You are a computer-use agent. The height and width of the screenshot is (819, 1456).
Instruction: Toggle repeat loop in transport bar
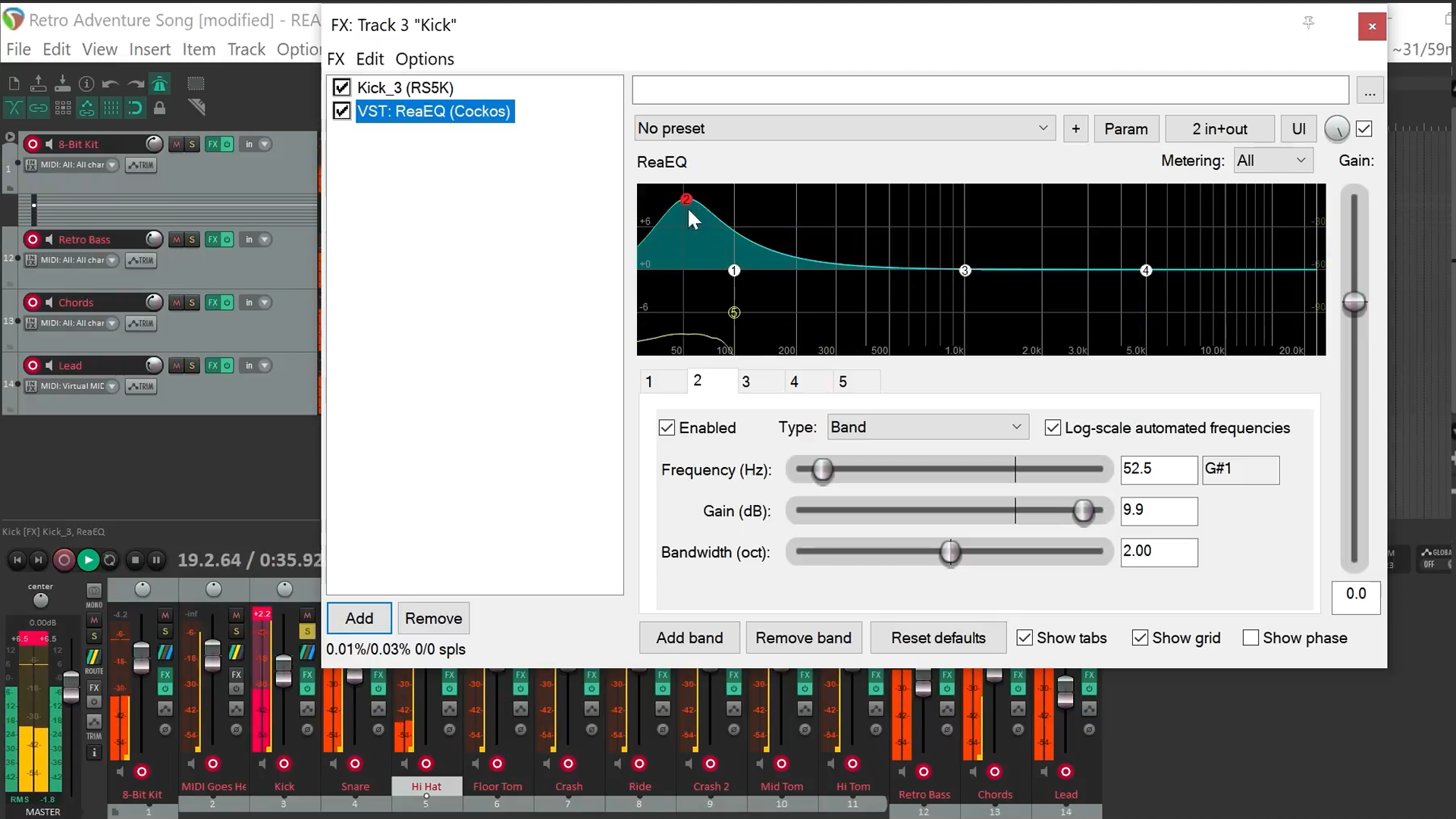110,560
